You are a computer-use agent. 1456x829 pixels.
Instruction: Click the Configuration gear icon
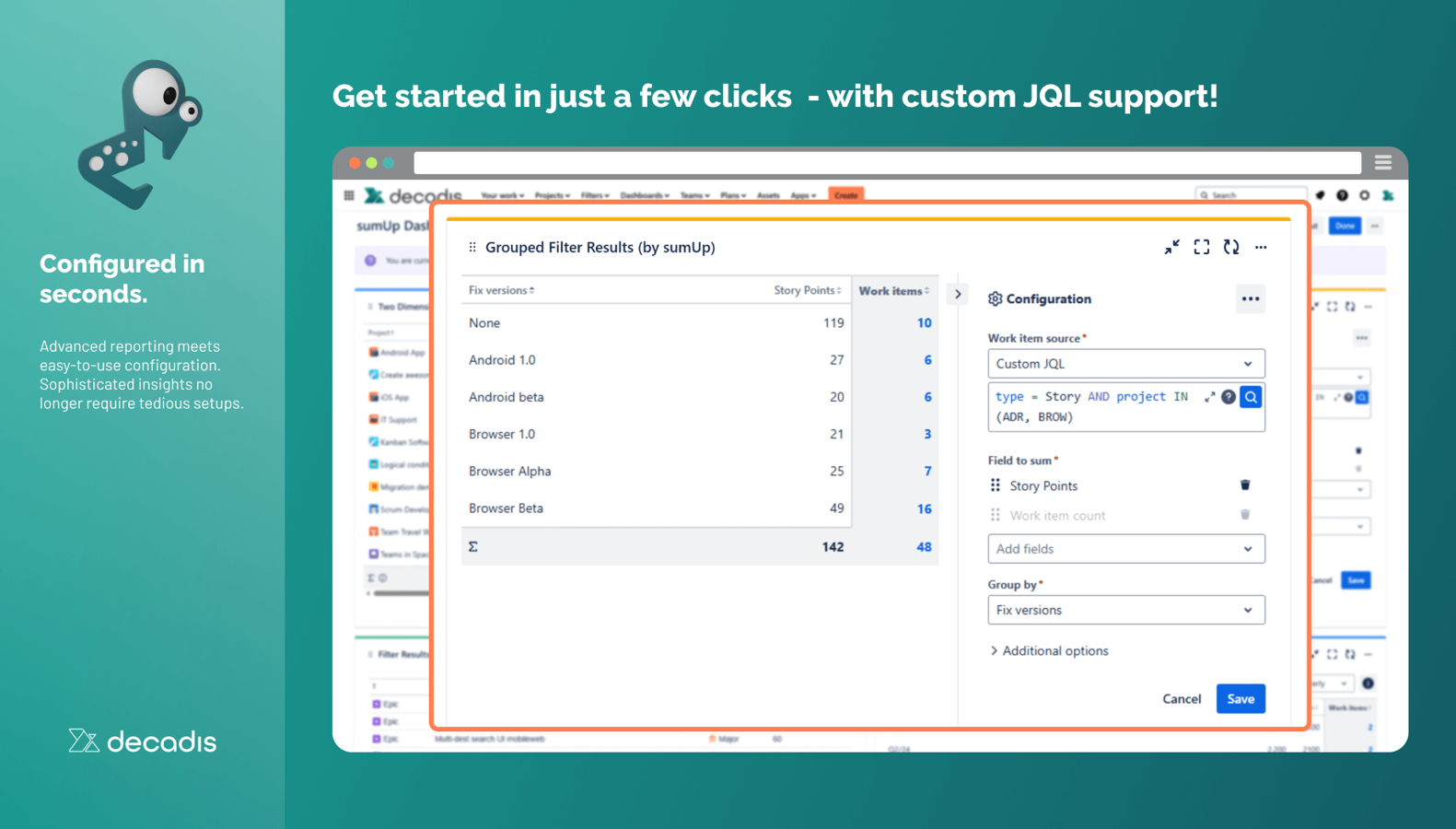tap(995, 298)
